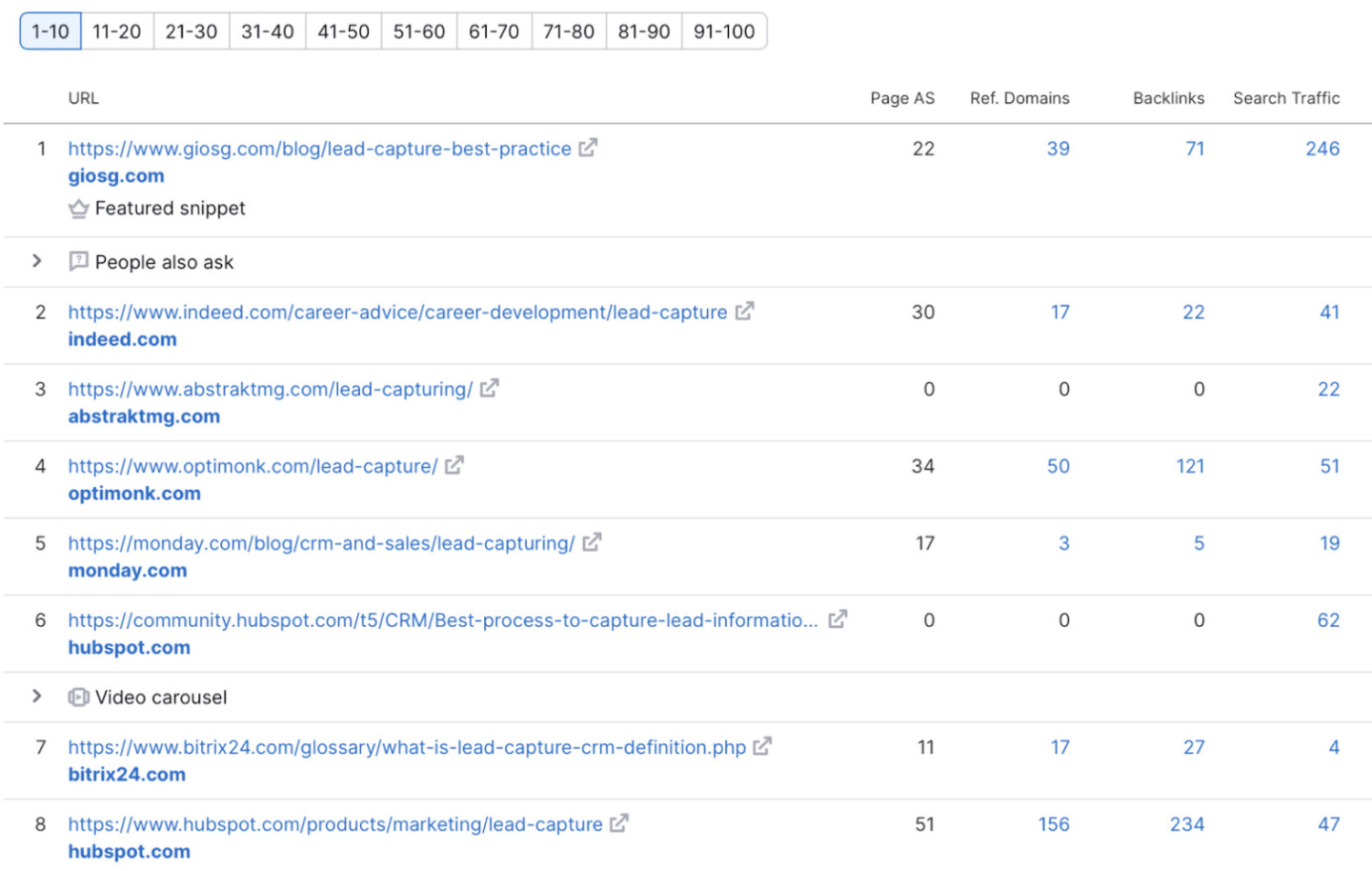This screenshot has width=1372, height=871.
Task: Click the abstraktmg.com domain link
Action: 144,416
